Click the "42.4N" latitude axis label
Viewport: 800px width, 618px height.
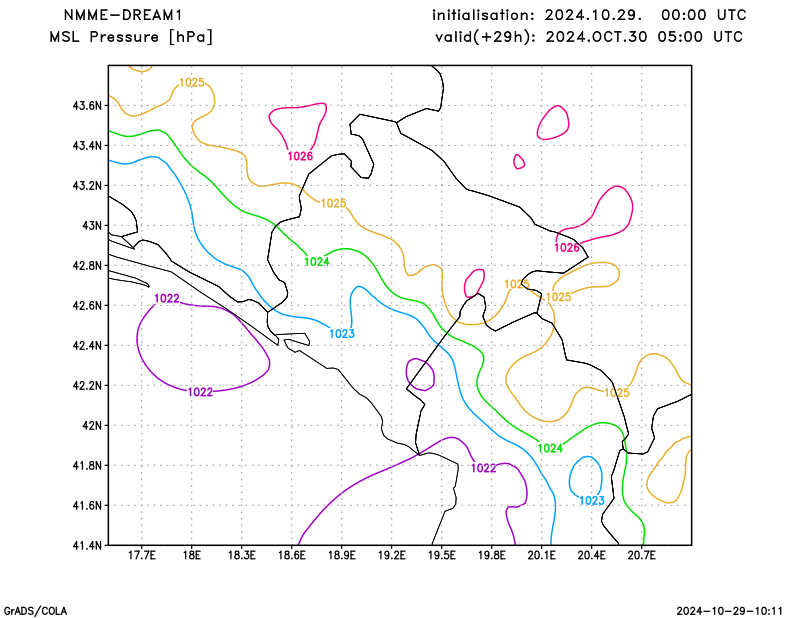(x=87, y=345)
